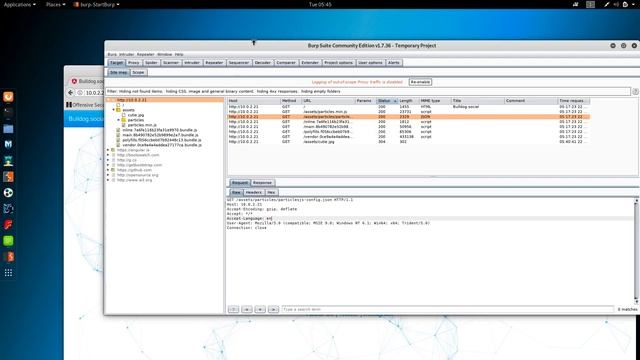This screenshot has width=640, height=360.
Task: Go to next search match arrow
Action: (x=273, y=309)
